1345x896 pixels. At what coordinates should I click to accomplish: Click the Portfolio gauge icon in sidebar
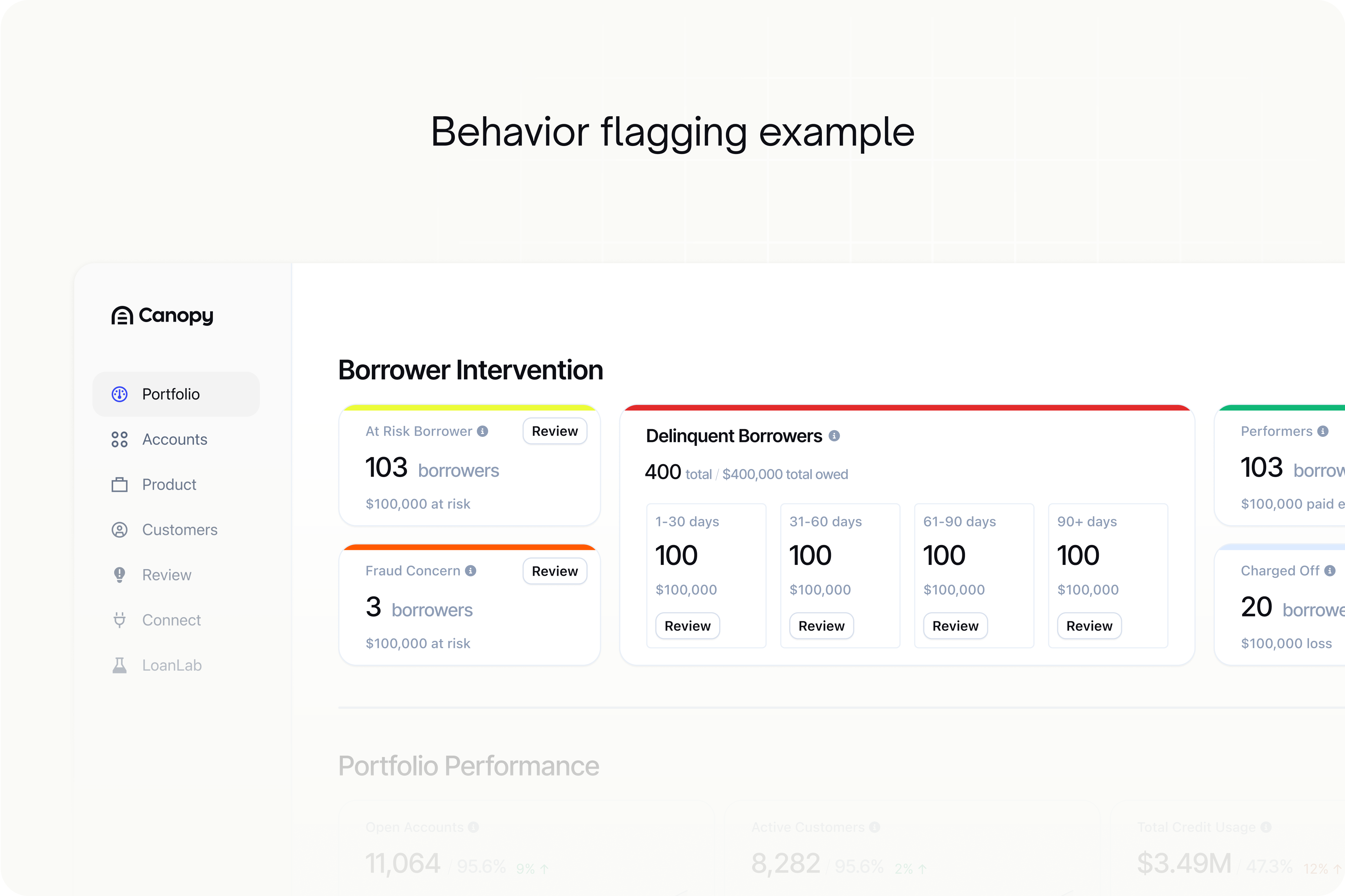pos(119,394)
